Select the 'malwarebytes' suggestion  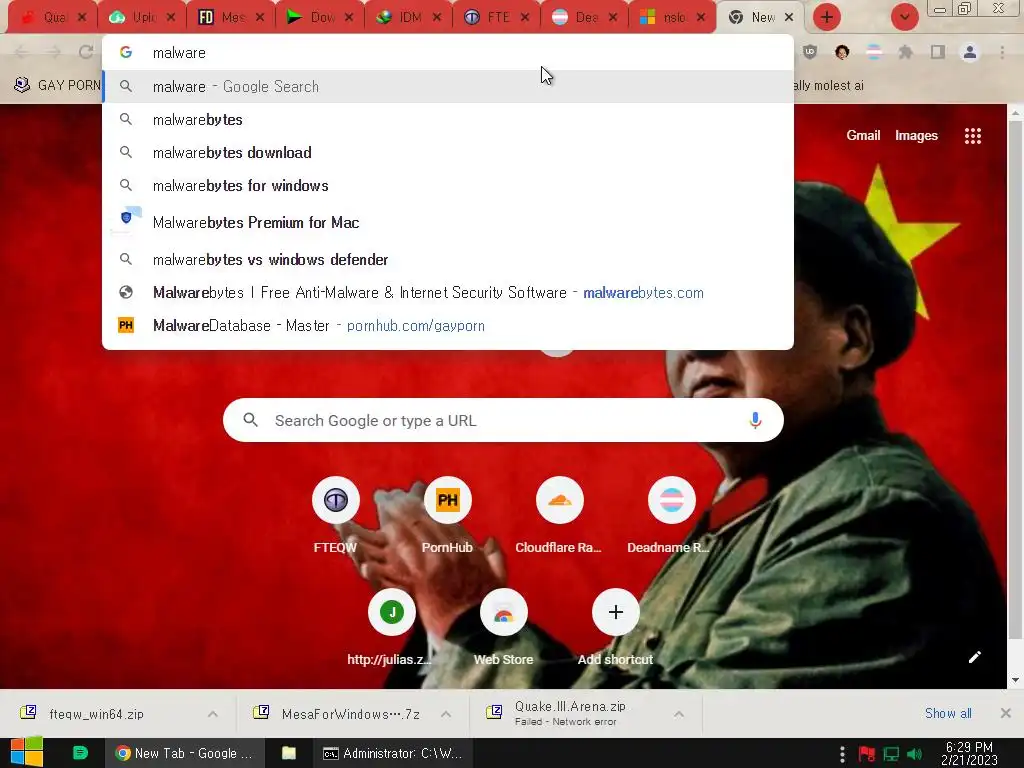[448, 120]
